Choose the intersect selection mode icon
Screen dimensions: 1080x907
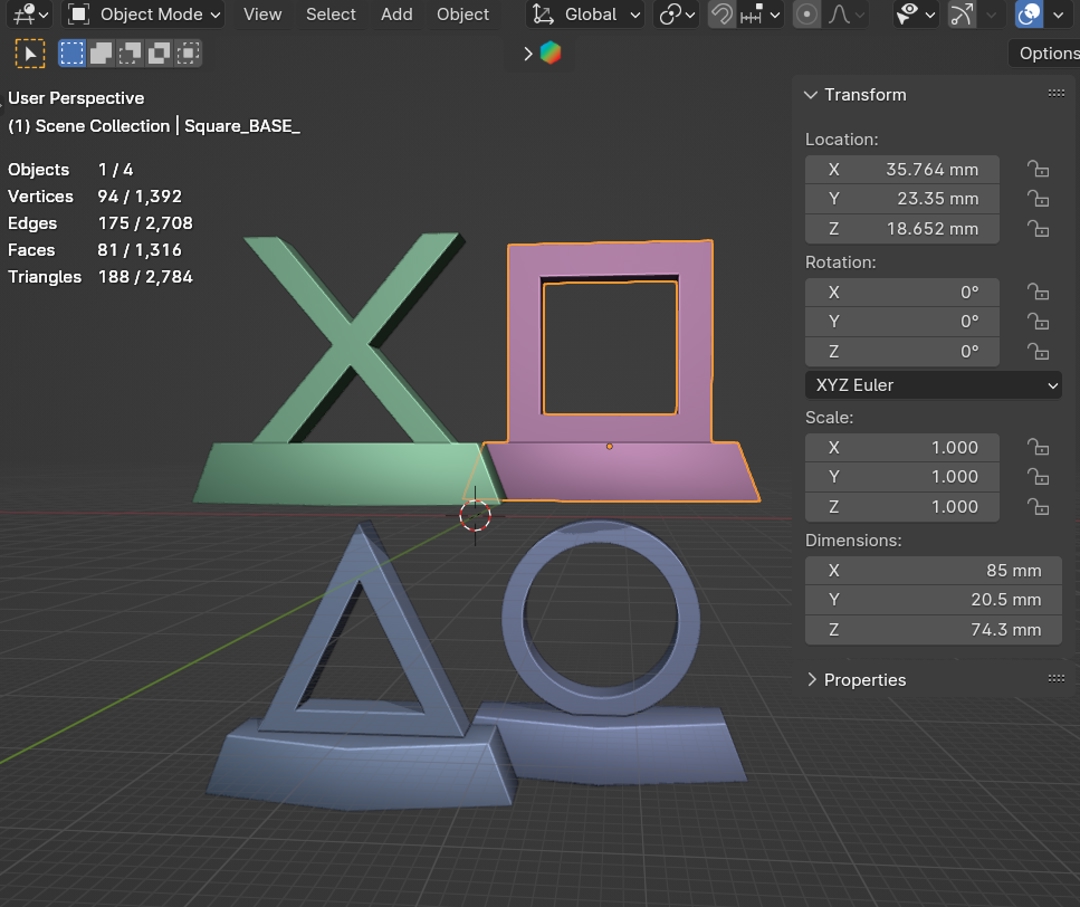tap(188, 54)
